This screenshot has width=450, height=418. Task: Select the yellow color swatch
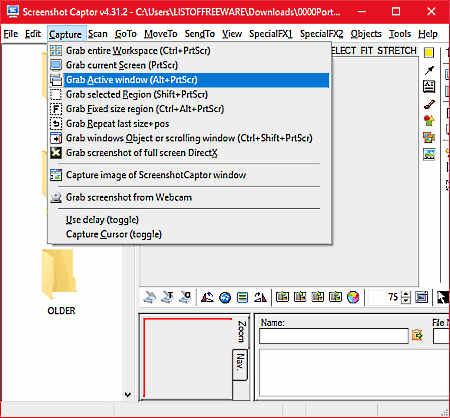(429, 52)
